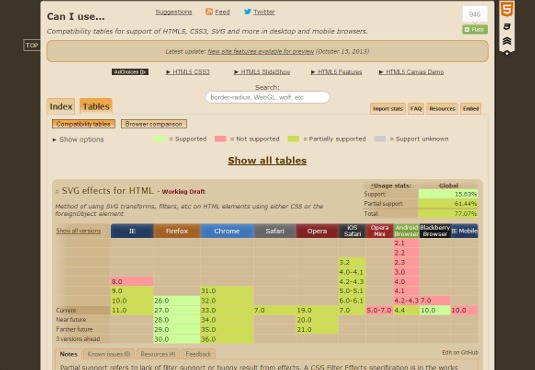Click the Chrome column header
Viewport: 535px width, 370px height.
(x=227, y=231)
